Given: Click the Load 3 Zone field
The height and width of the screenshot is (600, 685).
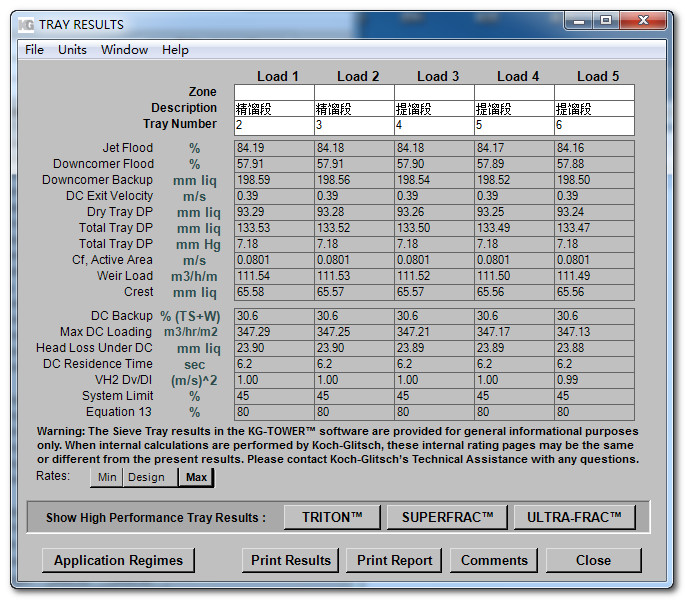Looking at the screenshot, I should pos(434,93).
